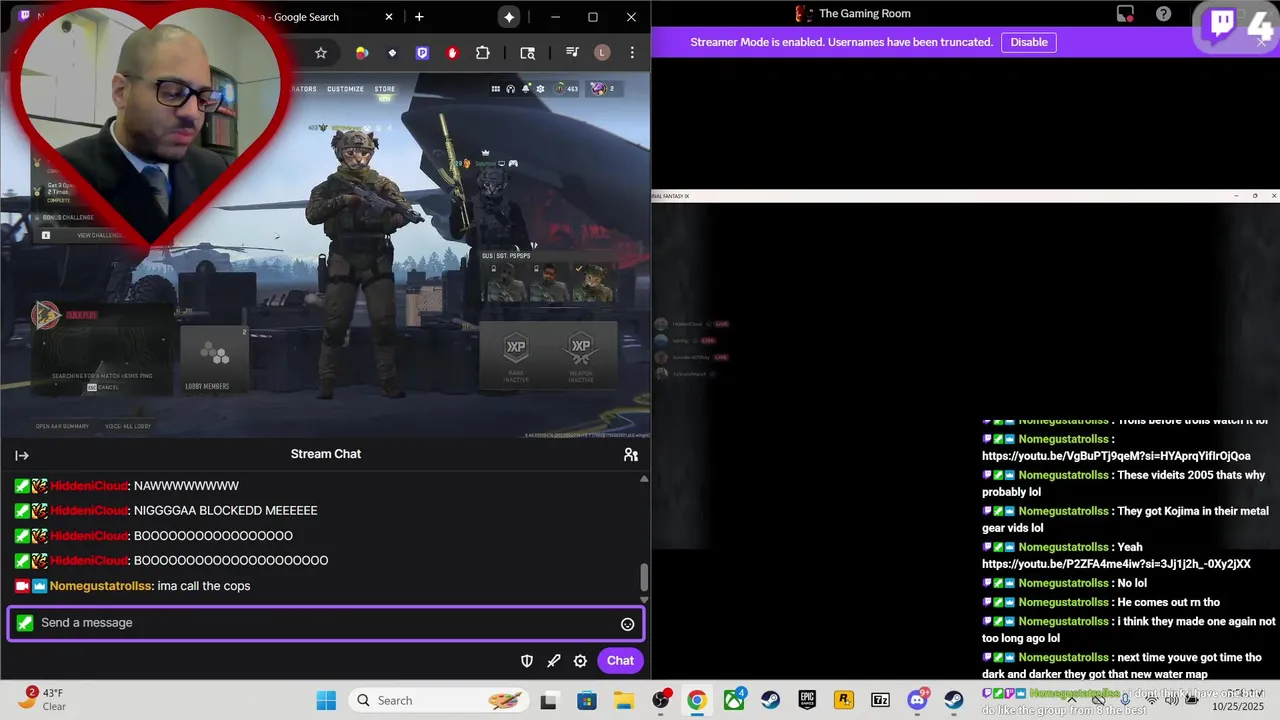
Task: Close the Google Search tab
Action: pyautogui.click(x=388, y=17)
